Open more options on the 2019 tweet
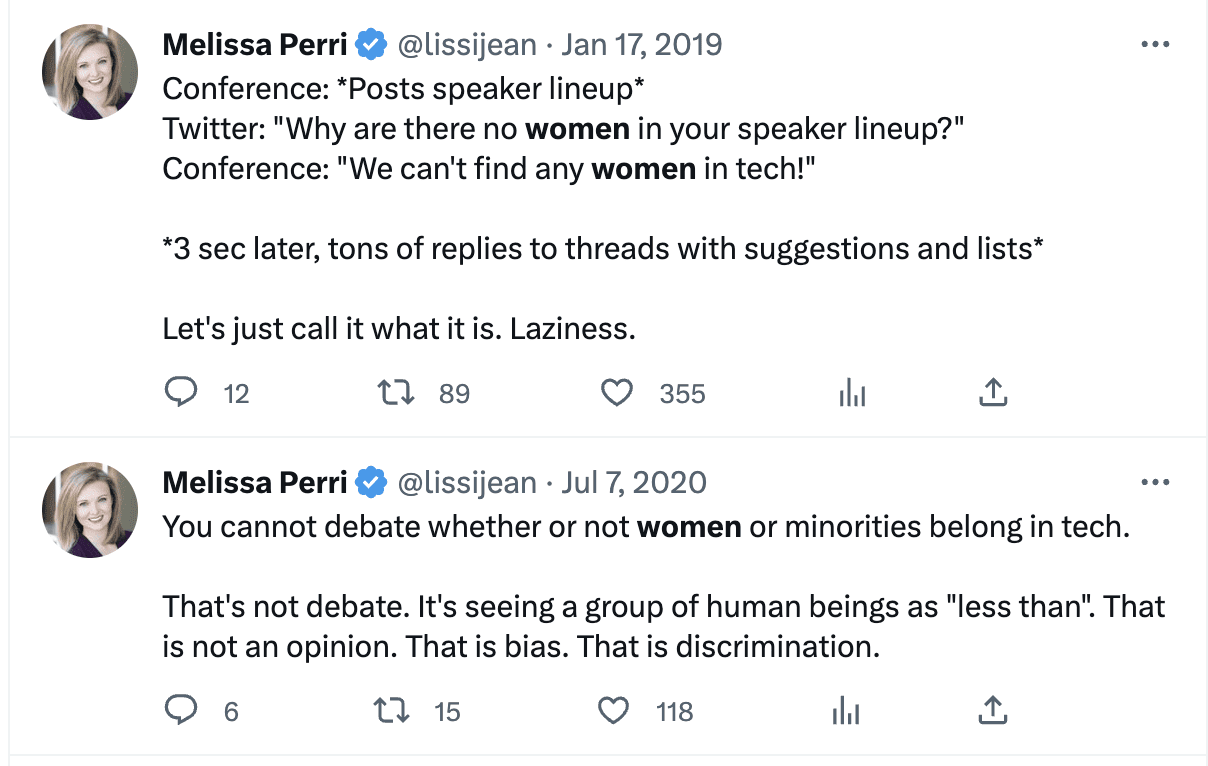The width and height of the screenshot is (1208, 766). 1155,45
